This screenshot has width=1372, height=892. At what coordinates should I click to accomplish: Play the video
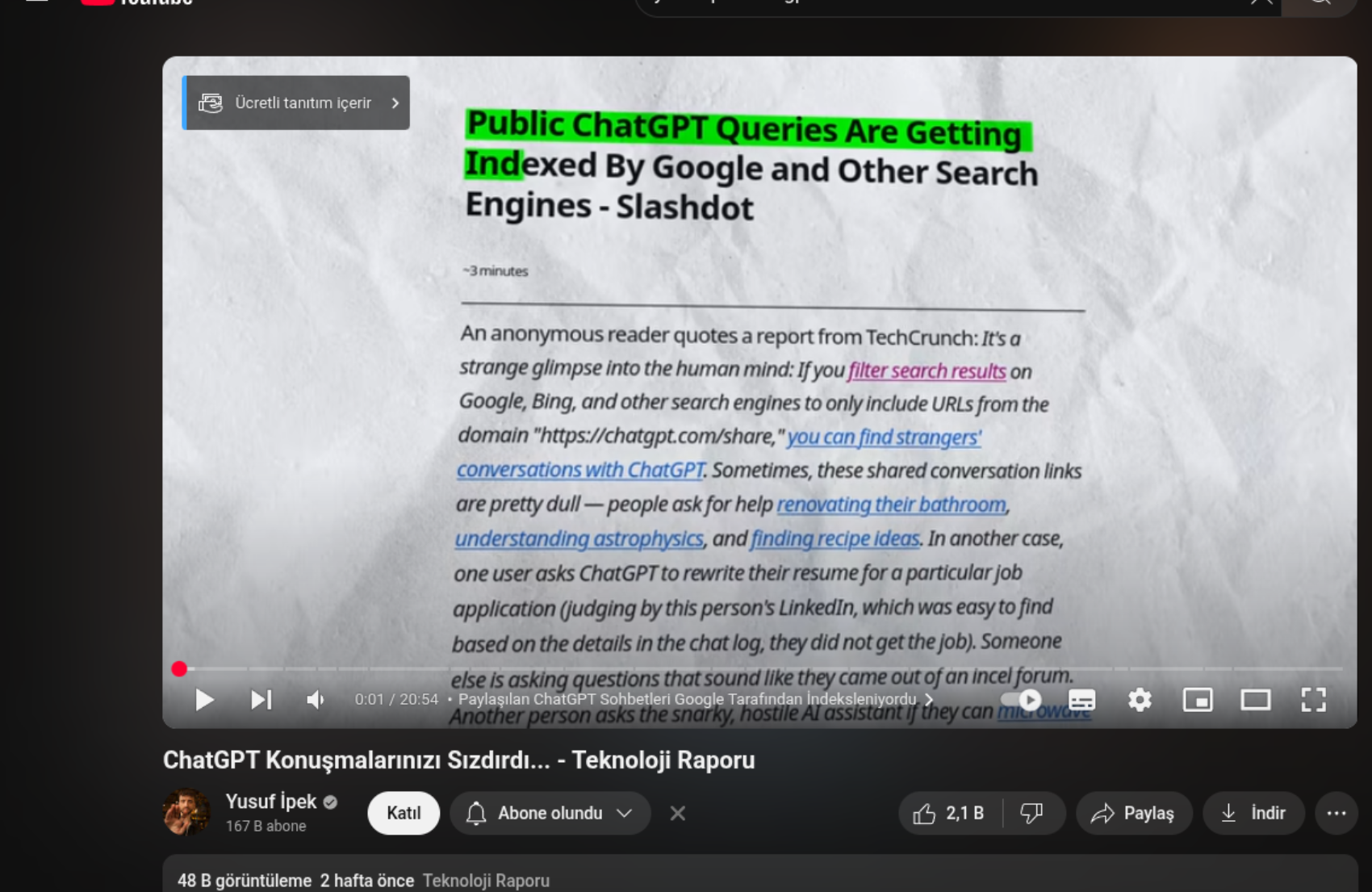point(204,700)
